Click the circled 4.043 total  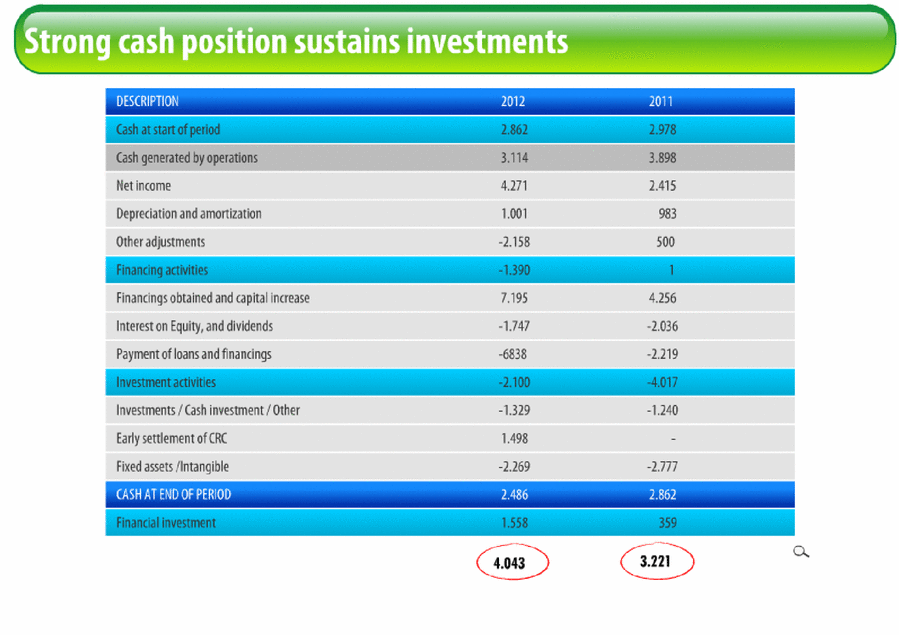click(512, 563)
